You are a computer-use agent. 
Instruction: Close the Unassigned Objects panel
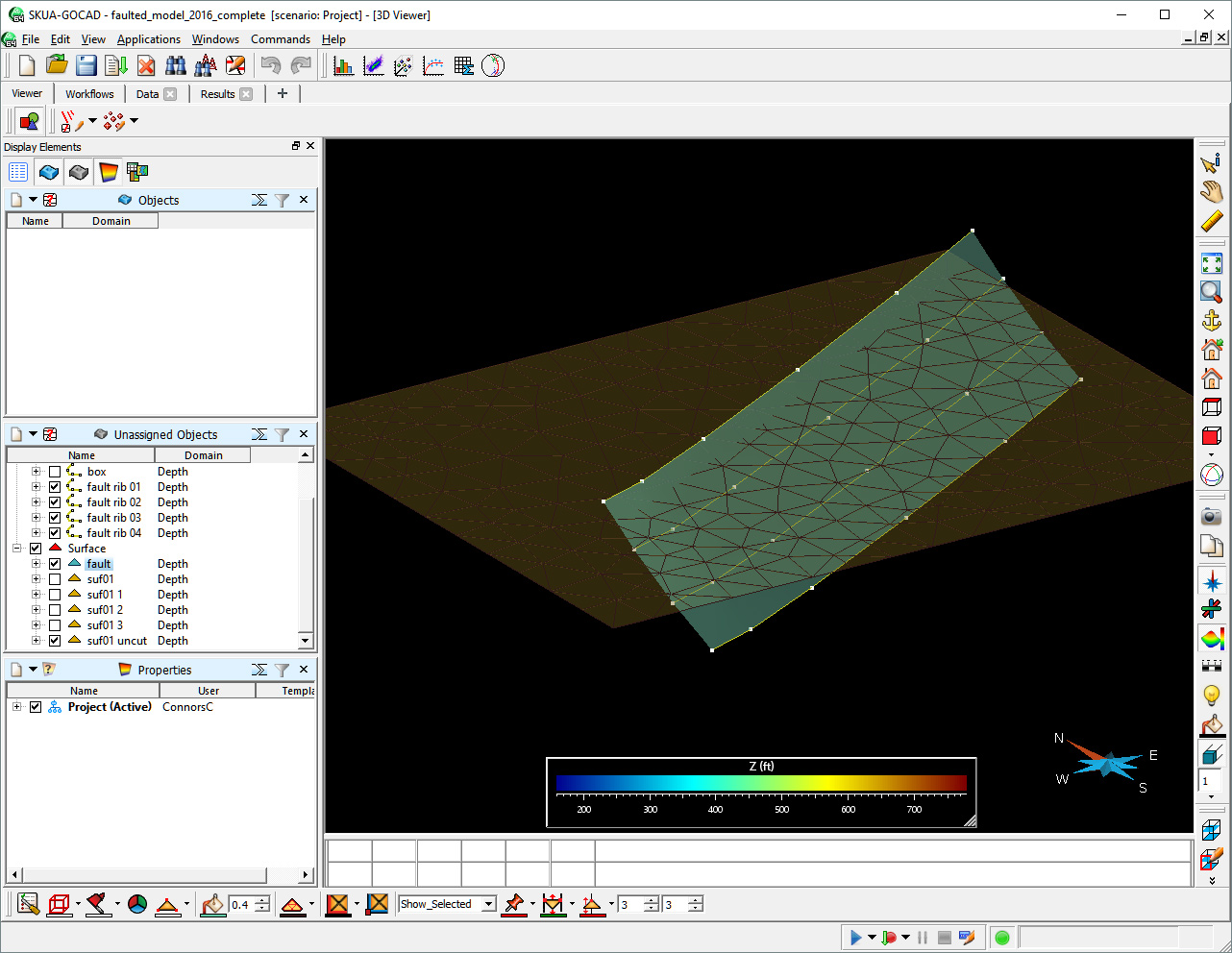[x=304, y=434]
